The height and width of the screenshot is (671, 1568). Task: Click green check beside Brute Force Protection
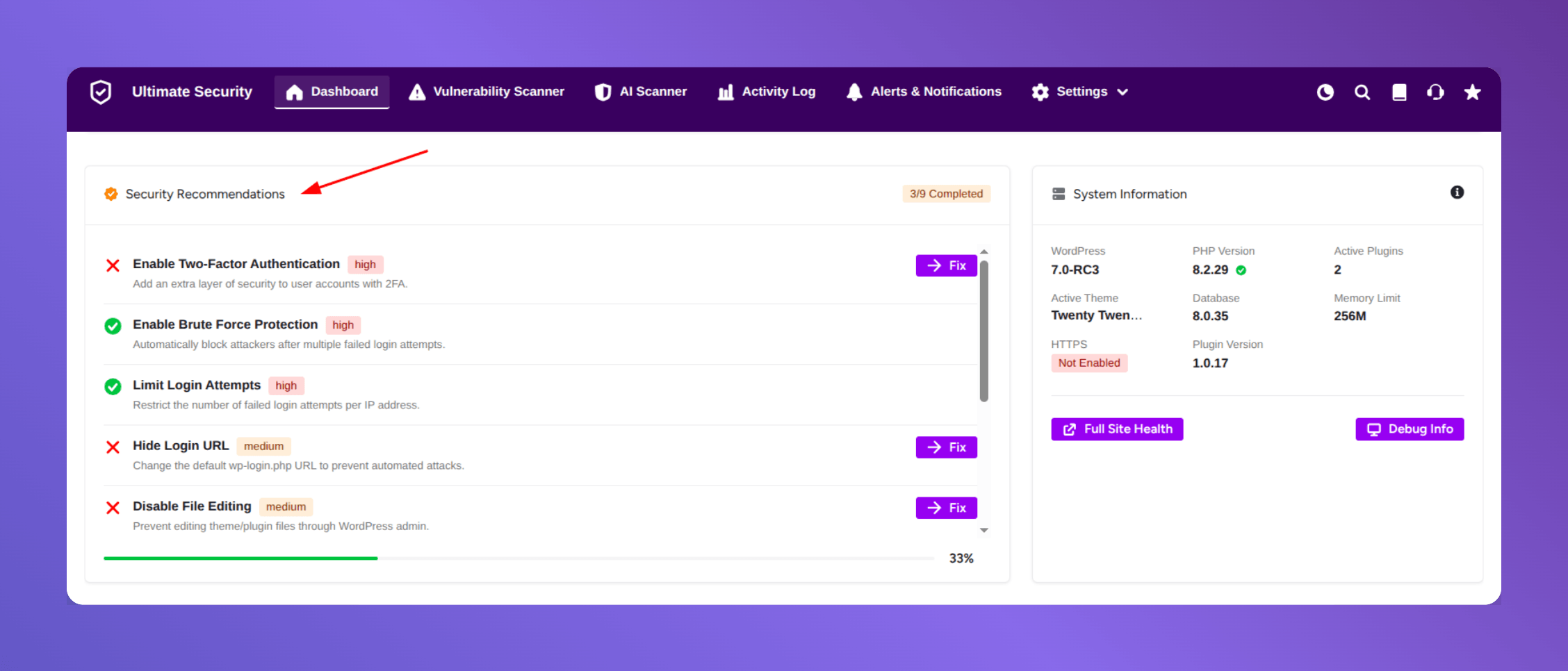pyautogui.click(x=113, y=326)
